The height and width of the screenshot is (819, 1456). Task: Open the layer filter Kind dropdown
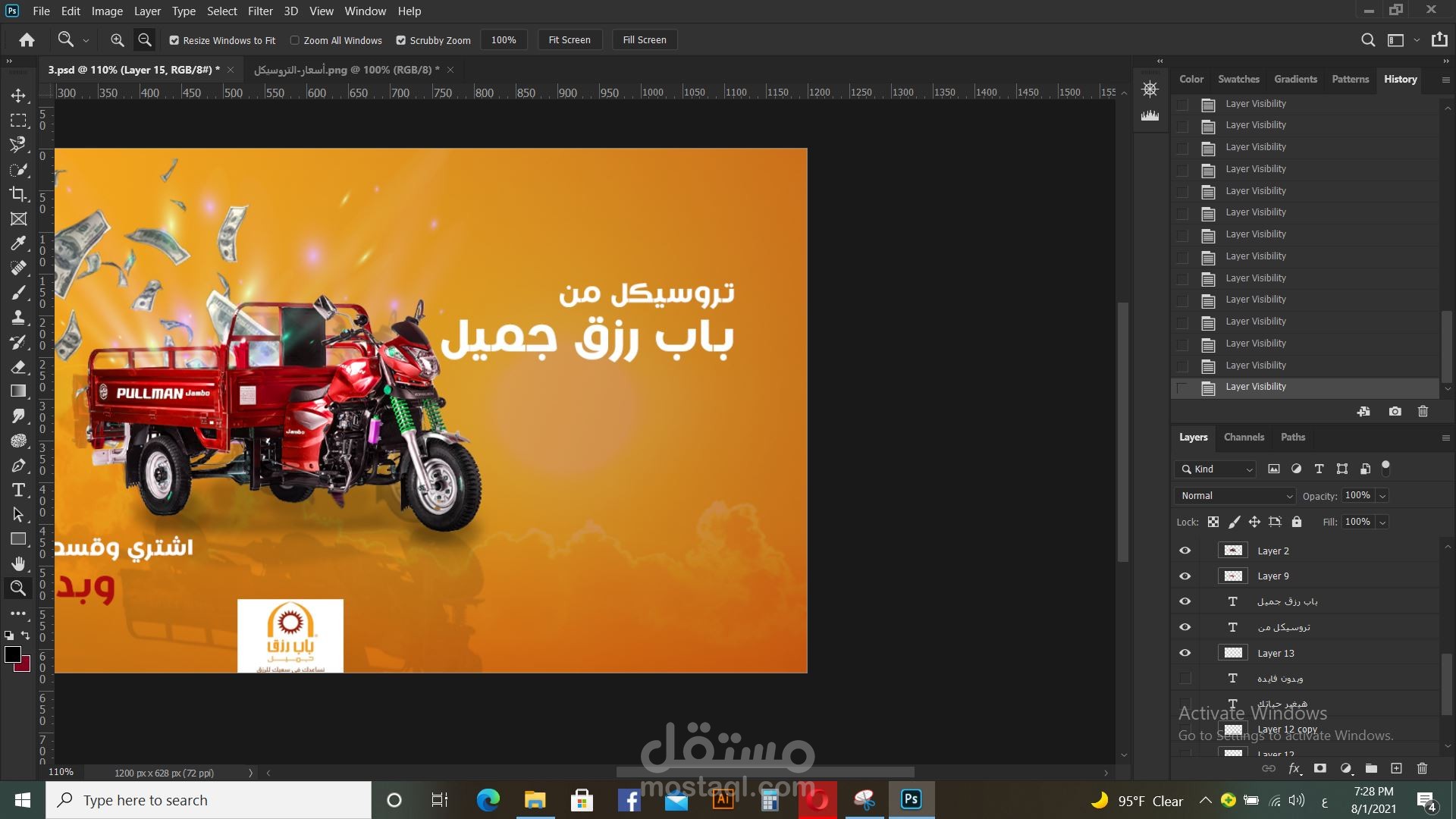[x=1216, y=469]
